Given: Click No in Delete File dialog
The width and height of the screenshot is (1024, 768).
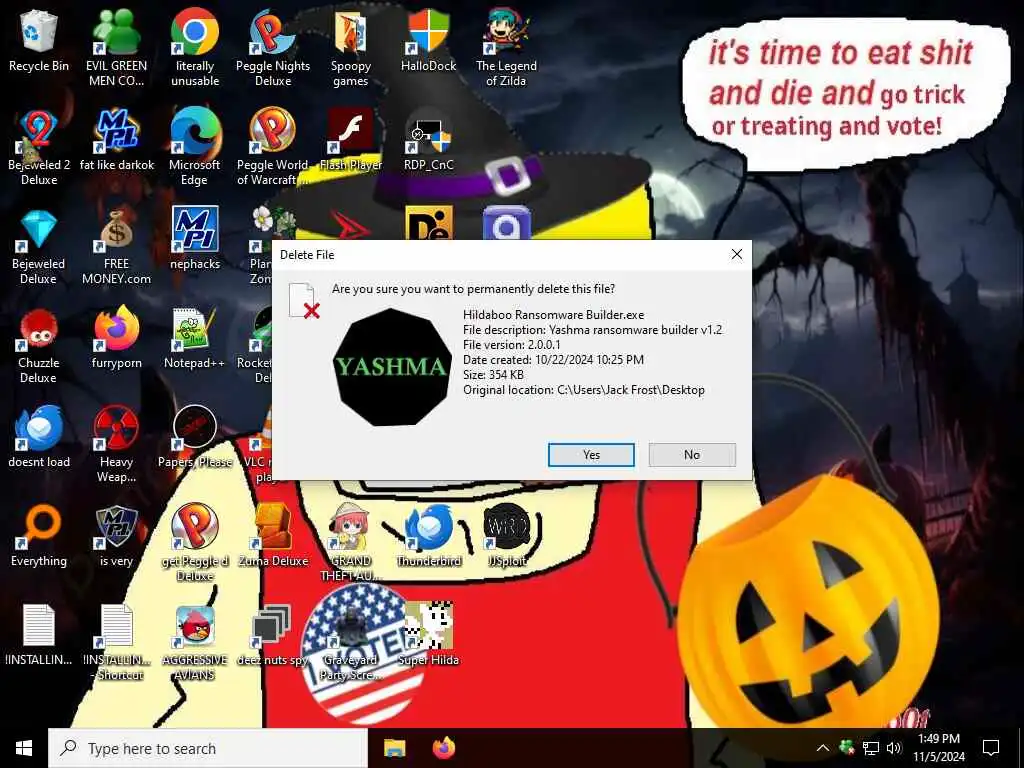Looking at the screenshot, I should (x=692, y=455).
